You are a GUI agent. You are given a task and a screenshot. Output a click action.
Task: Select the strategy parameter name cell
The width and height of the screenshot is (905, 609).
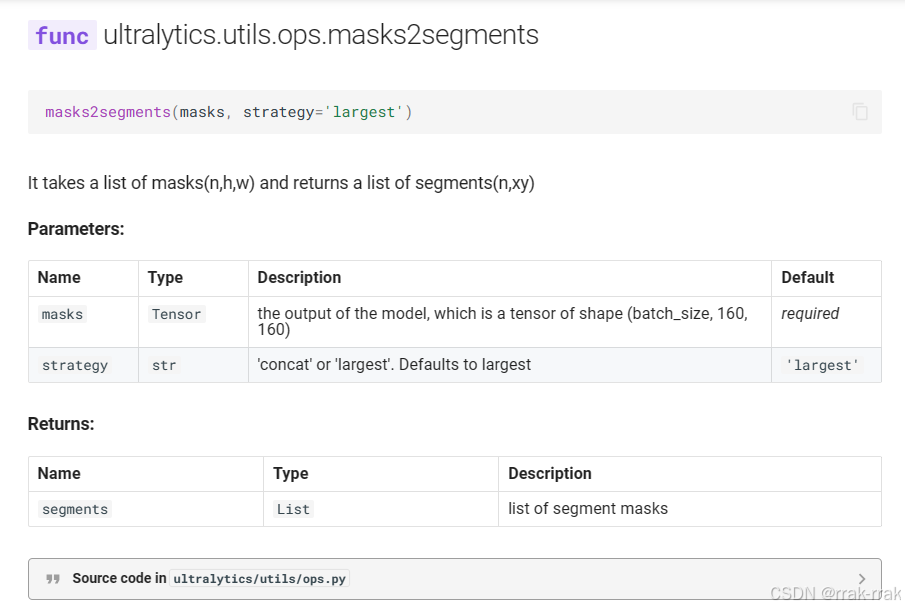[x=75, y=365]
